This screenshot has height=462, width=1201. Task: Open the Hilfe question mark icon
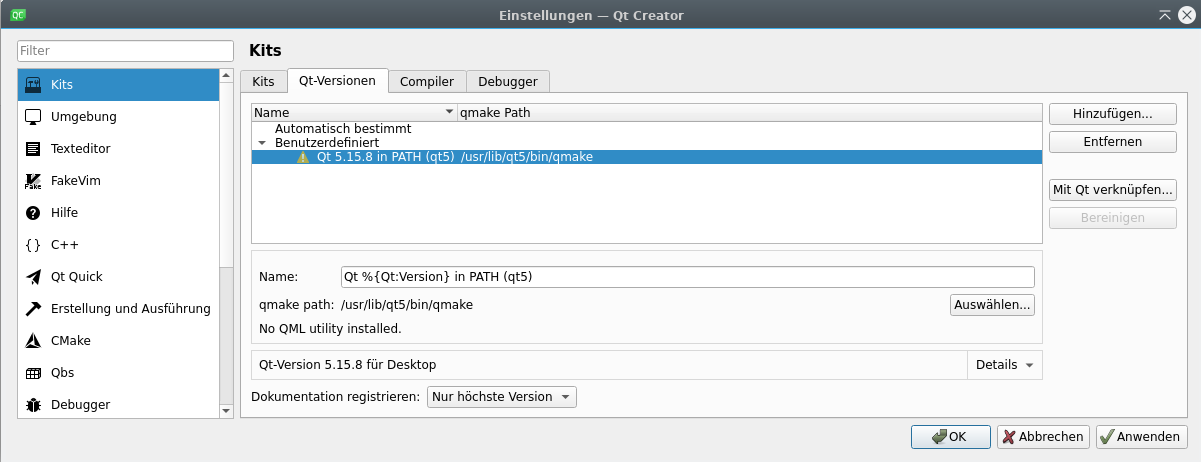pos(33,213)
